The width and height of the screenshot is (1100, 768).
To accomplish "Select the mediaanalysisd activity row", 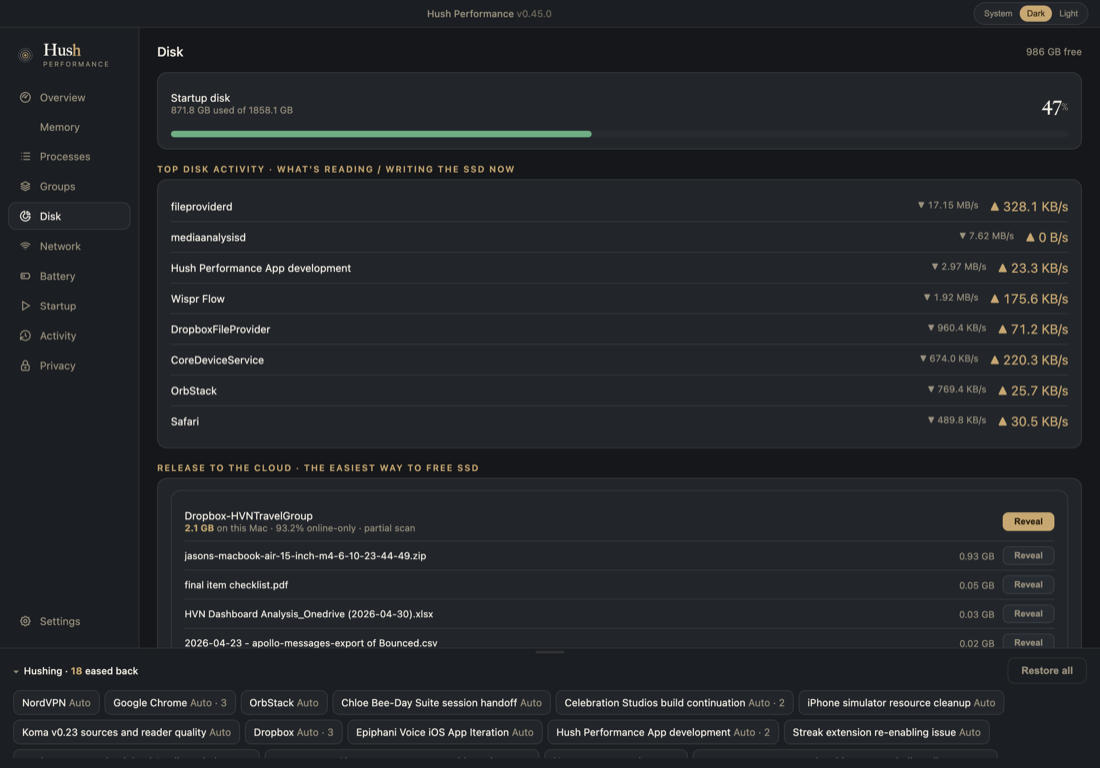I will tap(619, 237).
